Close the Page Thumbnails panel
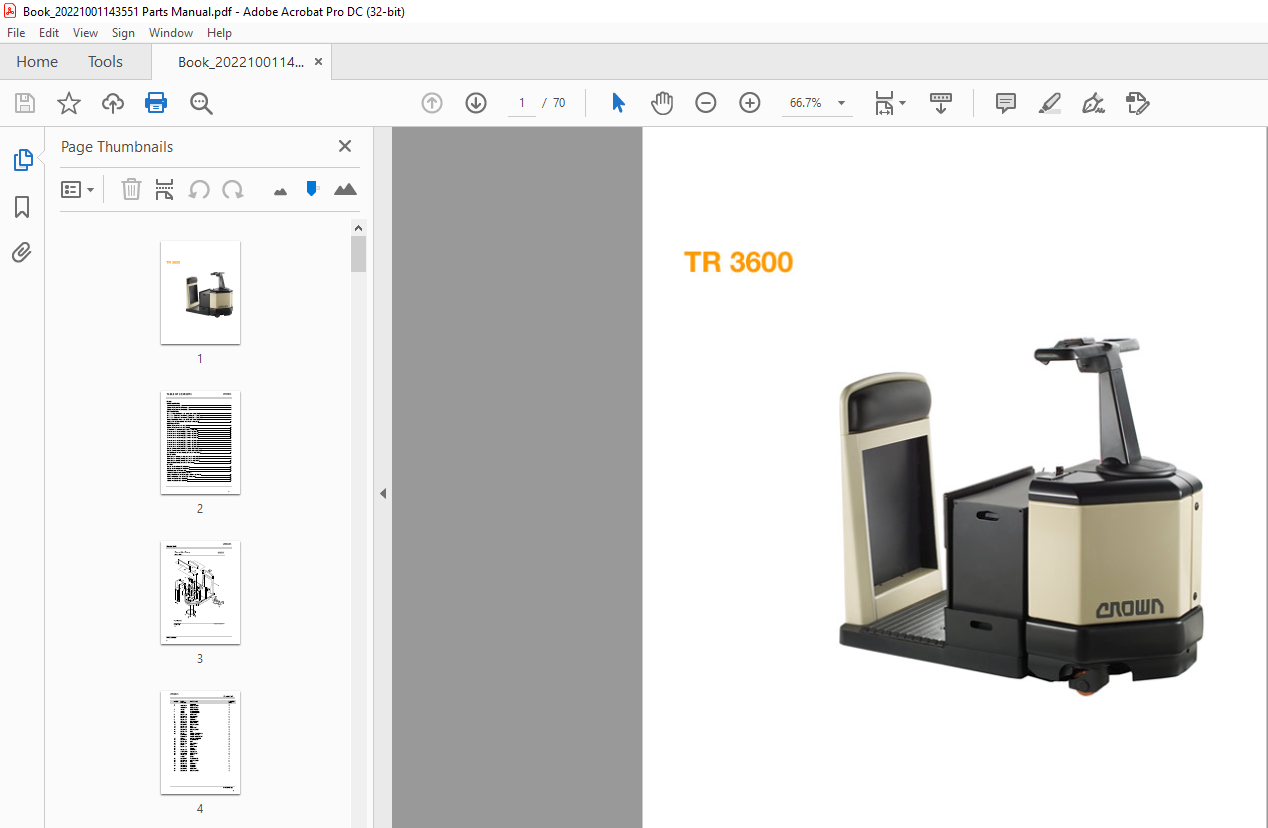1268x828 pixels. click(345, 146)
